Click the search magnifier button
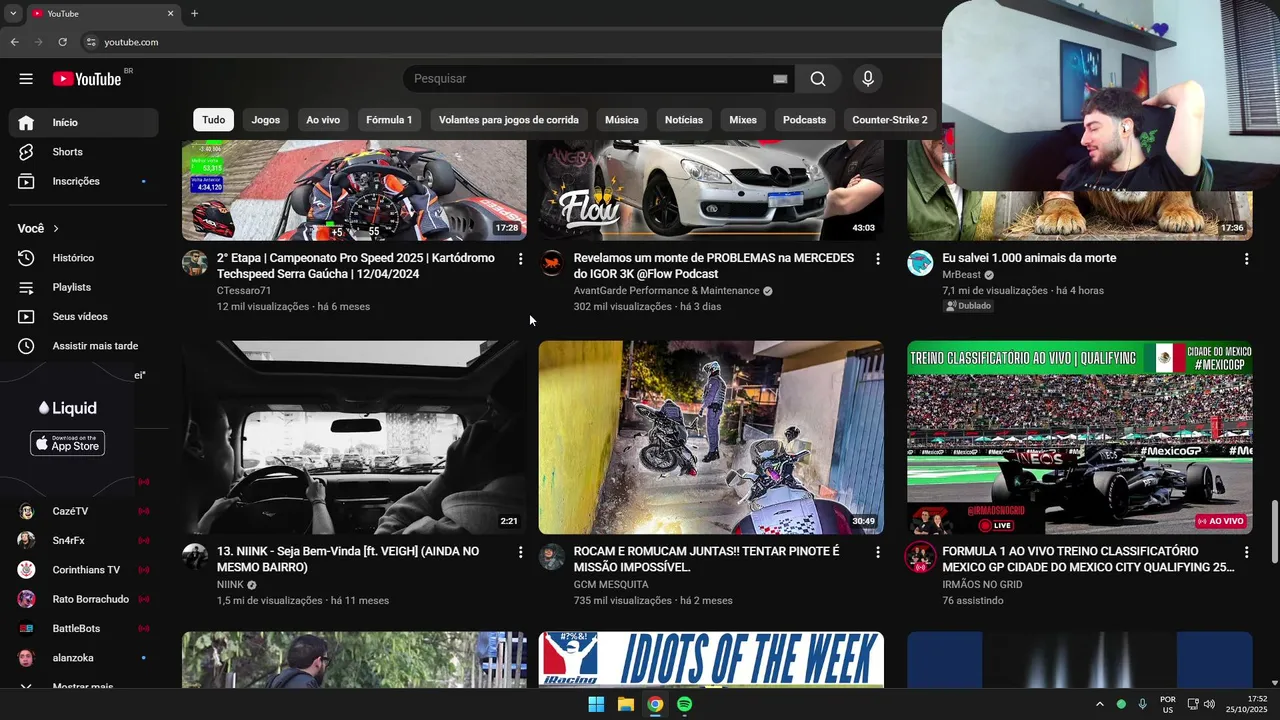The height and width of the screenshot is (720, 1280). [818, 79]
